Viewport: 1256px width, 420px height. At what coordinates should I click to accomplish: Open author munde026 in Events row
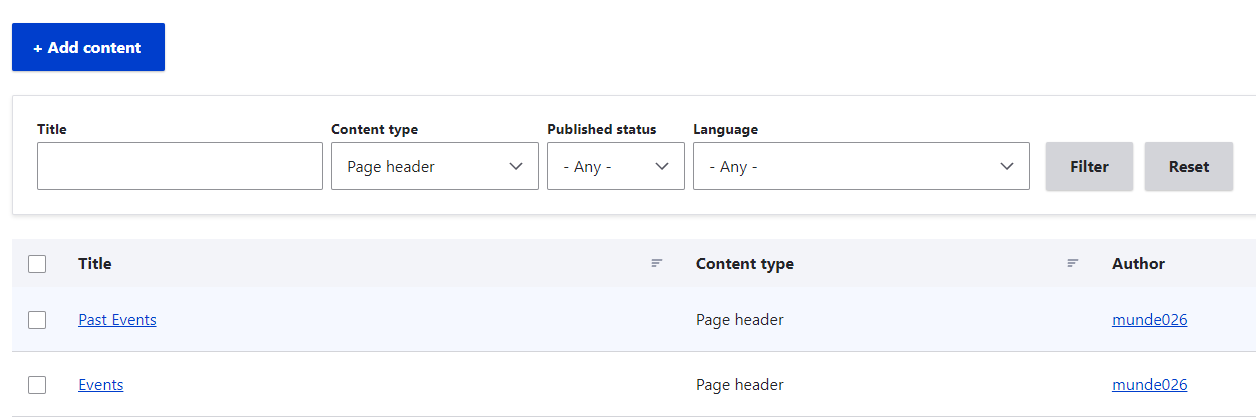(x=1149, y=385)
